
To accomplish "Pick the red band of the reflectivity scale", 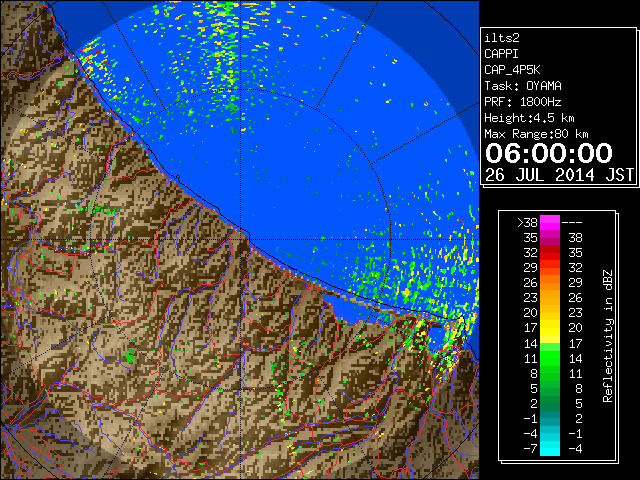I will point(550,253).
